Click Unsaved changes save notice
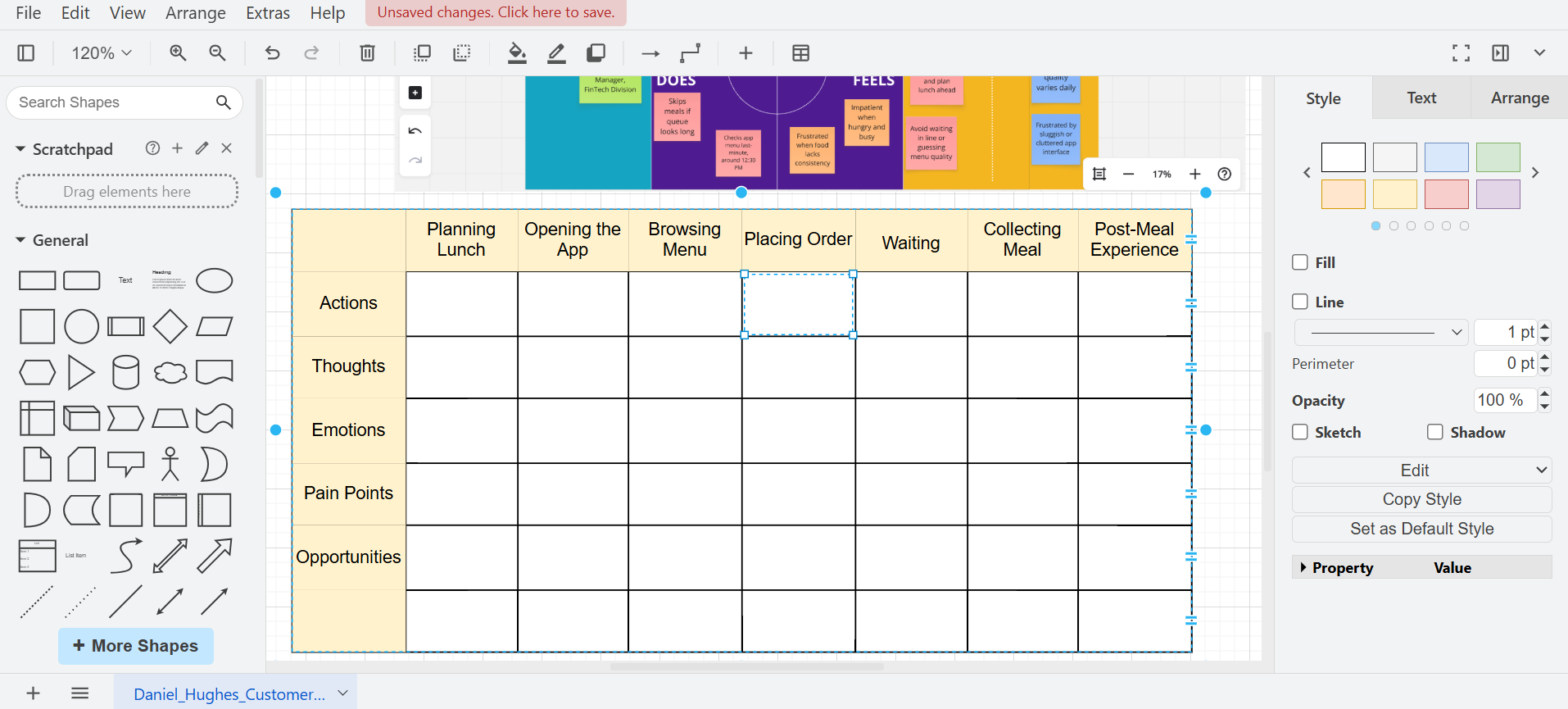Screen dimensions: 1568x709 [496, 12]
